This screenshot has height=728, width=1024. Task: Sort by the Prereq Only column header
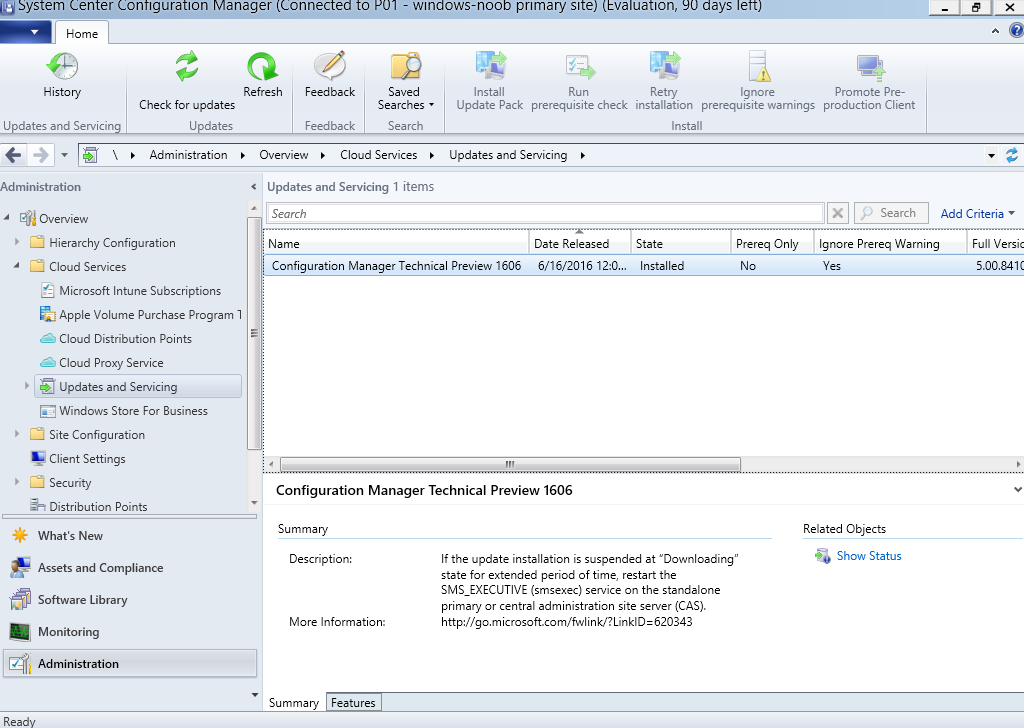tap(773, 243)
